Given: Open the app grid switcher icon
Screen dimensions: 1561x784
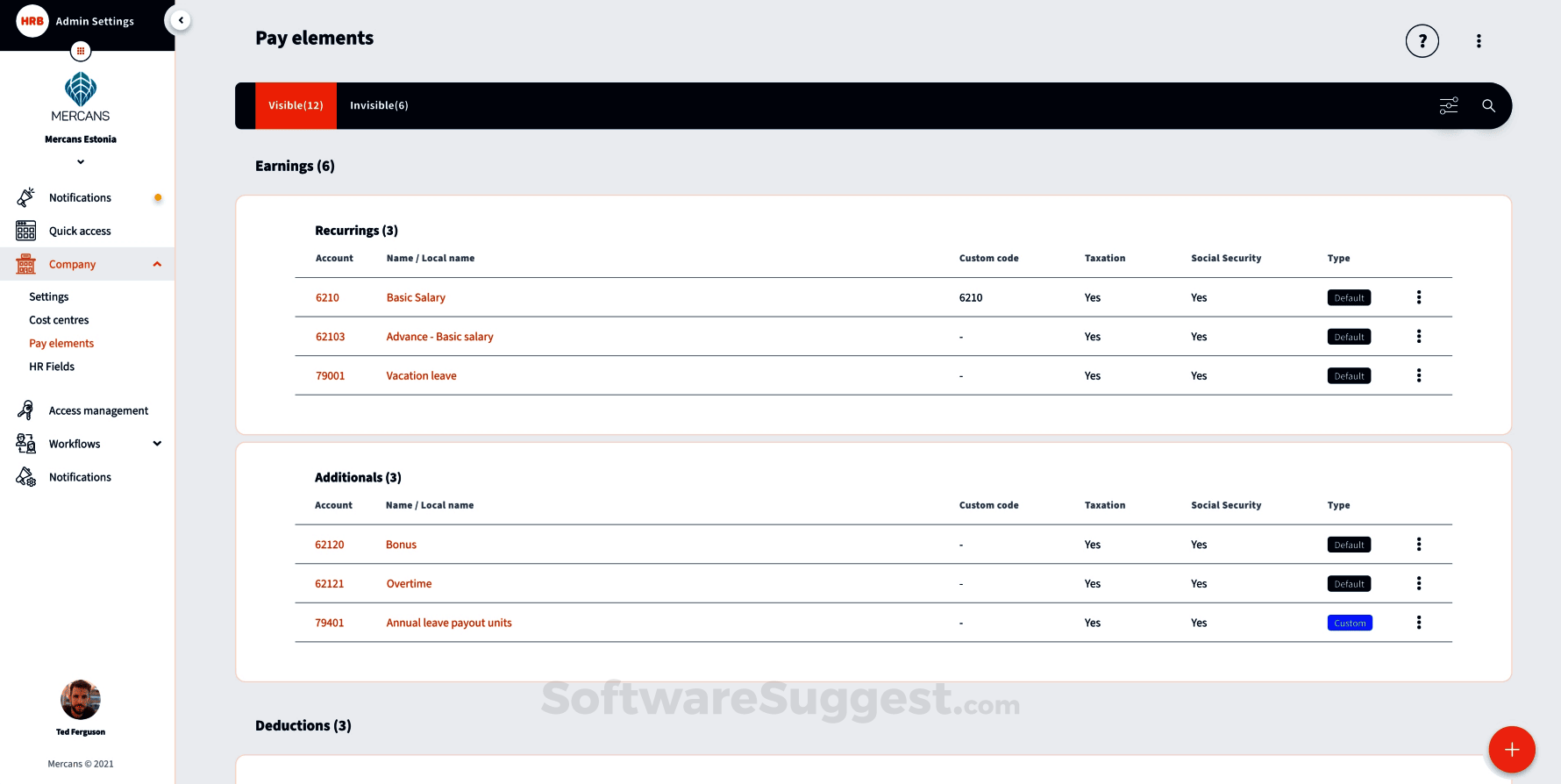Looking at the screenshot, I should (81, 51).
